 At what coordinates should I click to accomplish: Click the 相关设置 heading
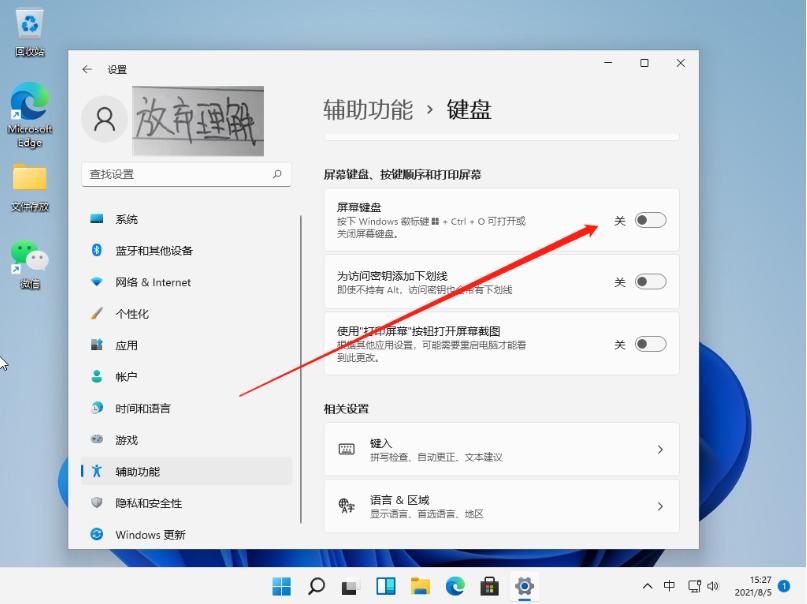346,409
